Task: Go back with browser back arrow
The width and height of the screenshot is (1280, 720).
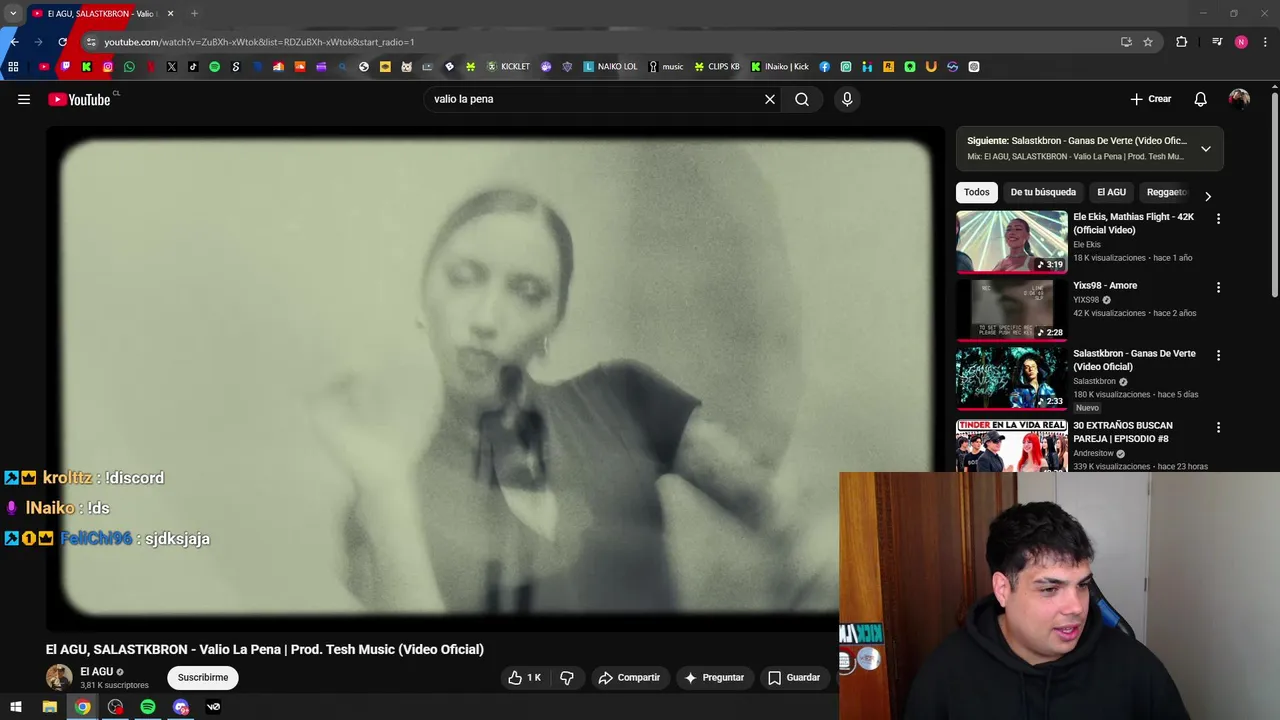Action: [x=14, y=42]
